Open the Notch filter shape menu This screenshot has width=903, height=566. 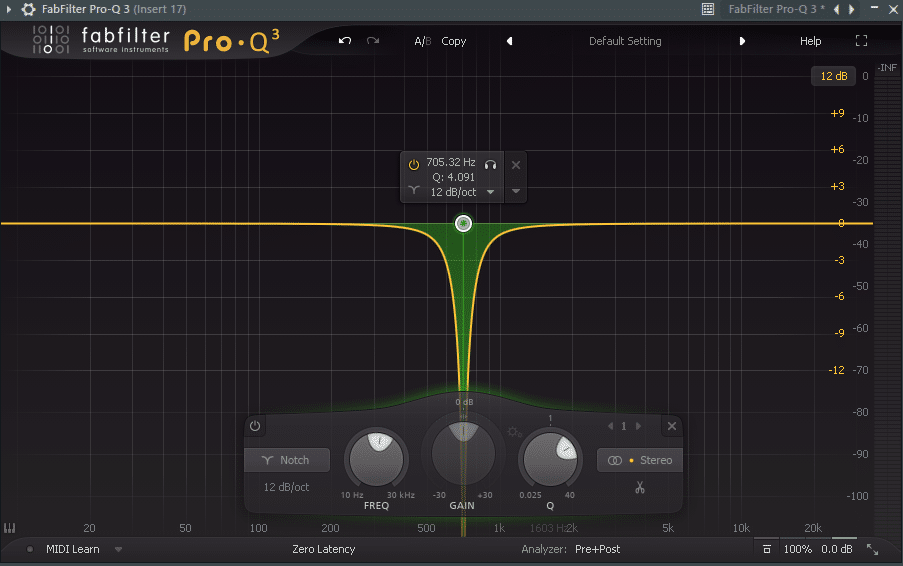(287, 460)
